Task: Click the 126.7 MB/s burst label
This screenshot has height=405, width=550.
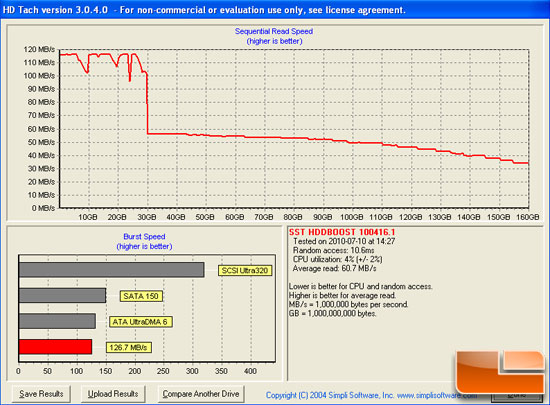Action: [x=129, y=347]
